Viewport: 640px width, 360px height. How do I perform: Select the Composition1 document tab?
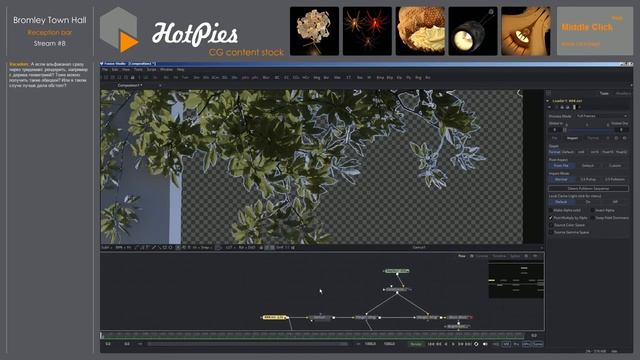point(130,85)
